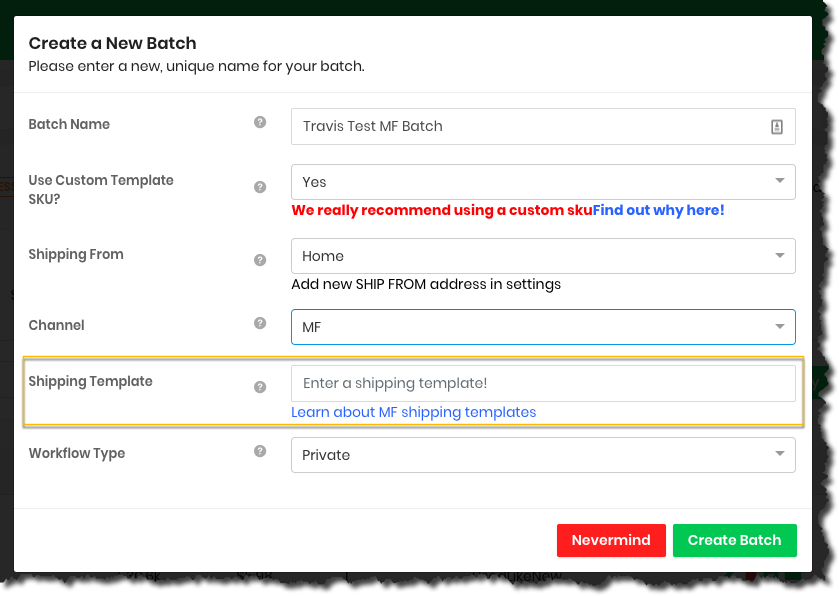839x596 pixels.
Task: Click the Channel label
Action: click(56, 325)
